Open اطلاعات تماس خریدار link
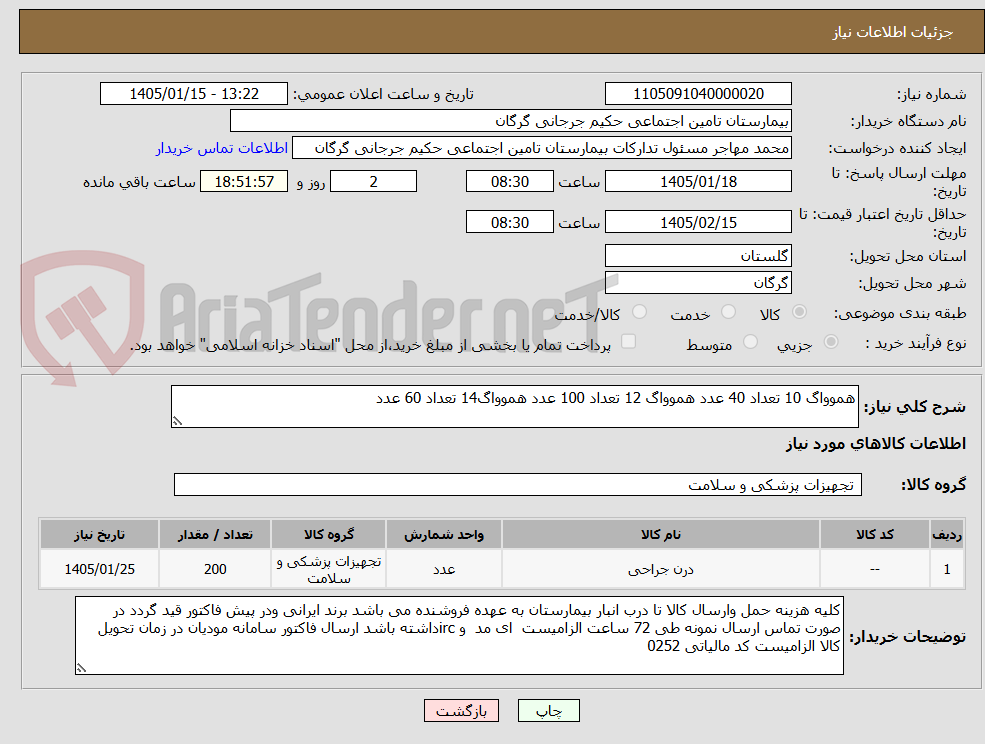 click(x=222, y=148)
